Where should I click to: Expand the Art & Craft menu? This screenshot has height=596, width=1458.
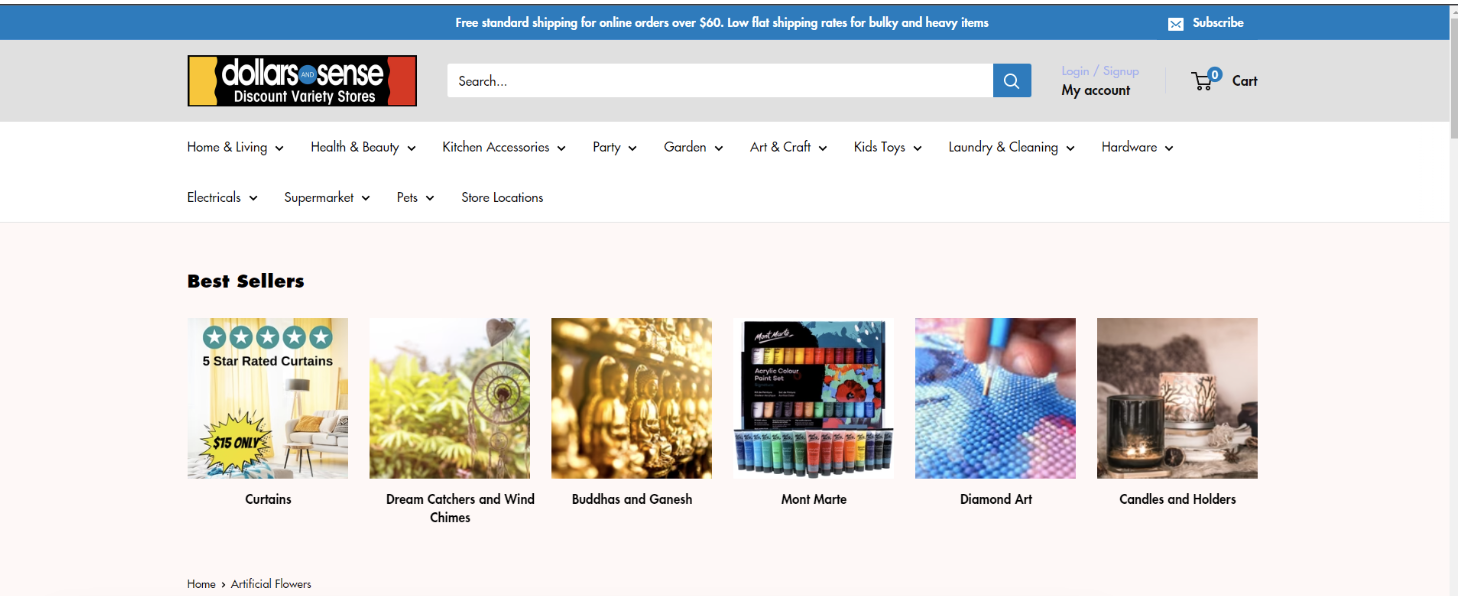click(788, 147)
